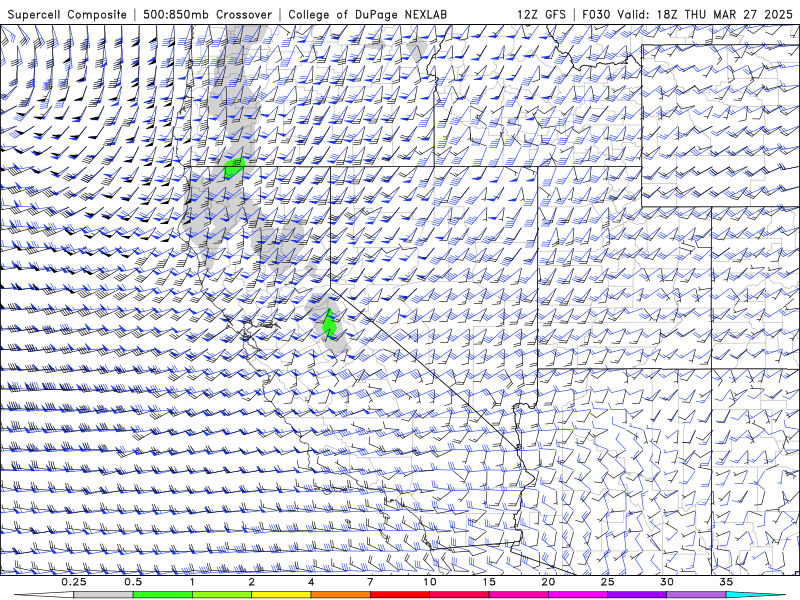
Task: Click the legend label 2
Action: (x=252, y=582)
